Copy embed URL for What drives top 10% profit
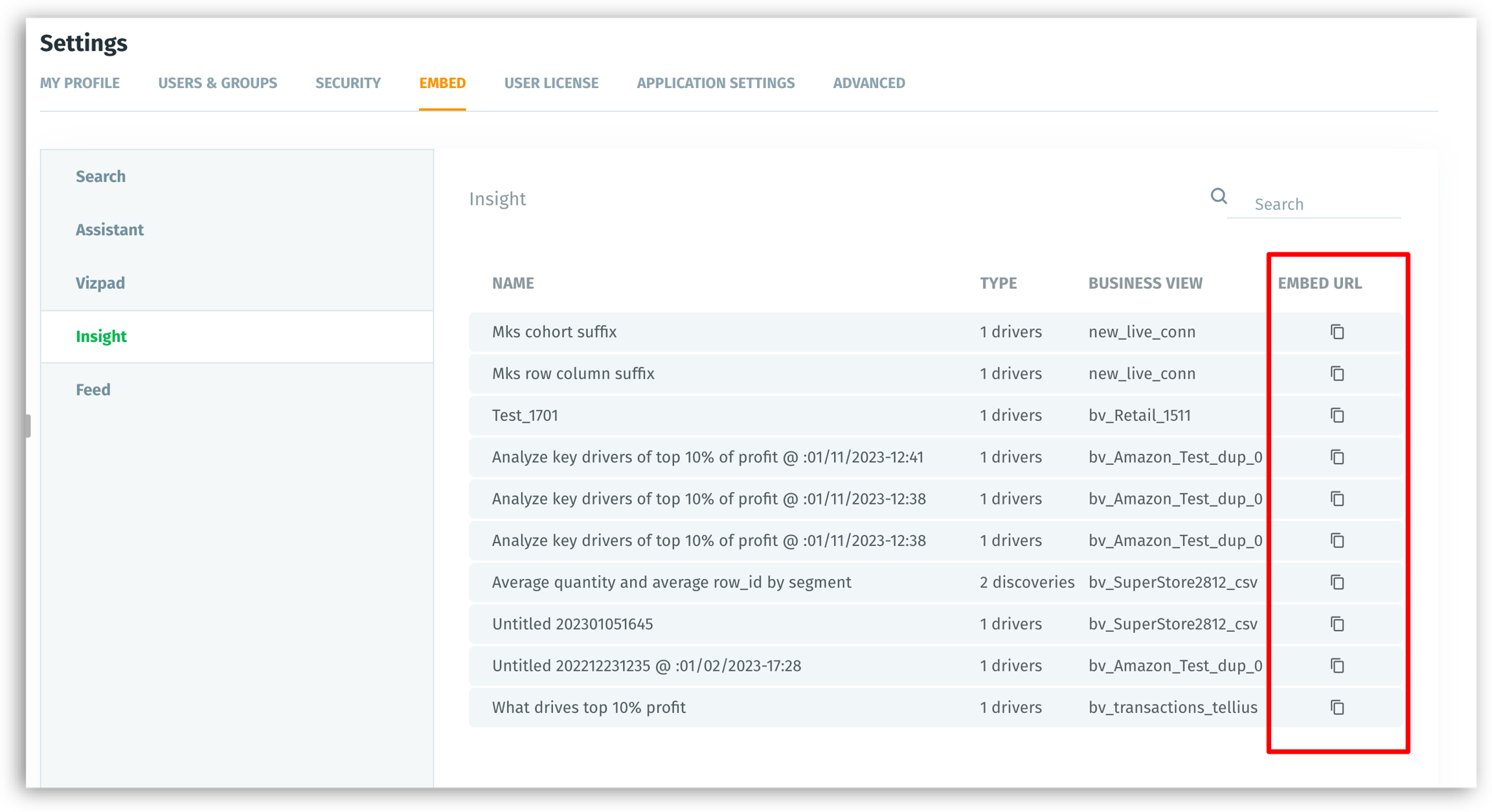The height and width of the screenshot is (812, 1492). [1337, 707]
